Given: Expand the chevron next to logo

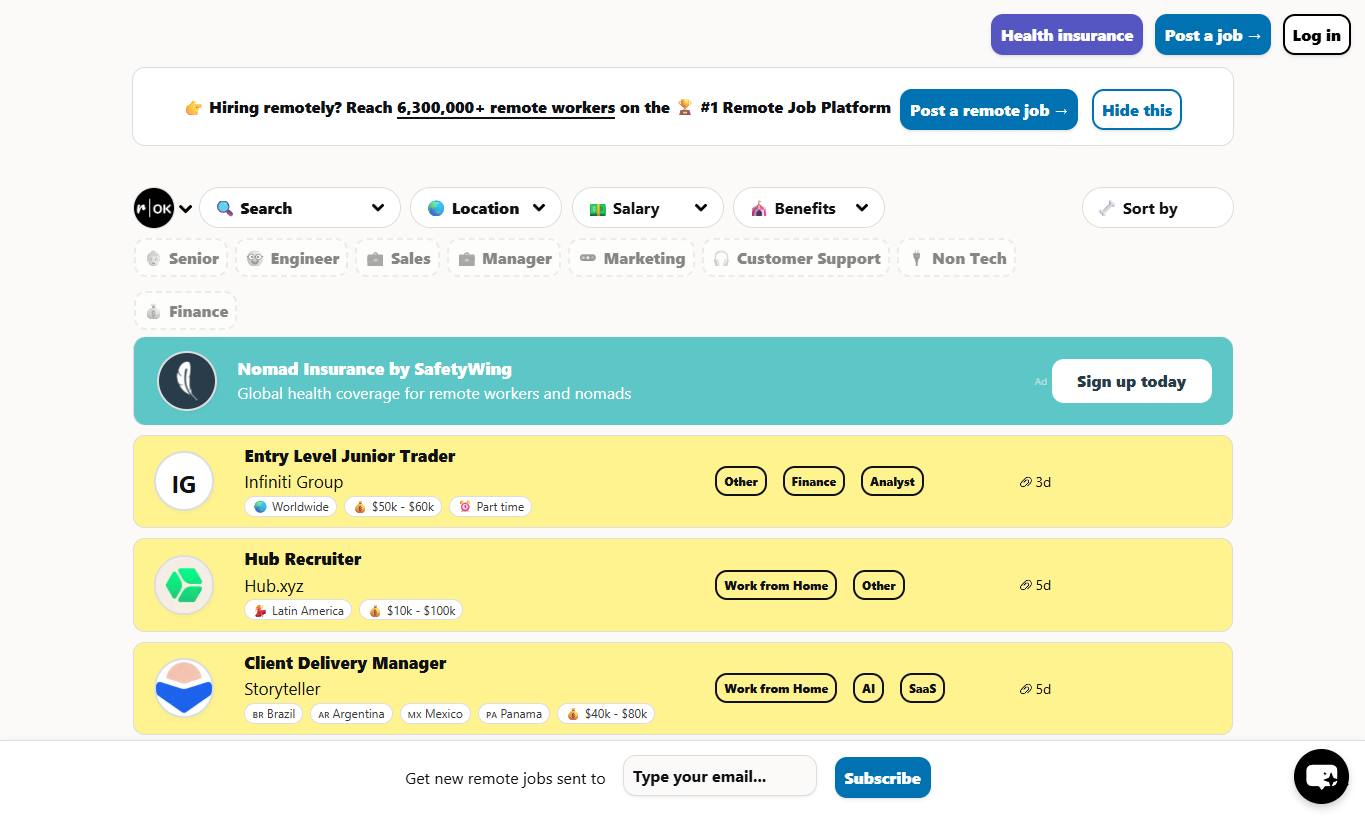Looking at the screenshot, I should click(x=186, y=209).
